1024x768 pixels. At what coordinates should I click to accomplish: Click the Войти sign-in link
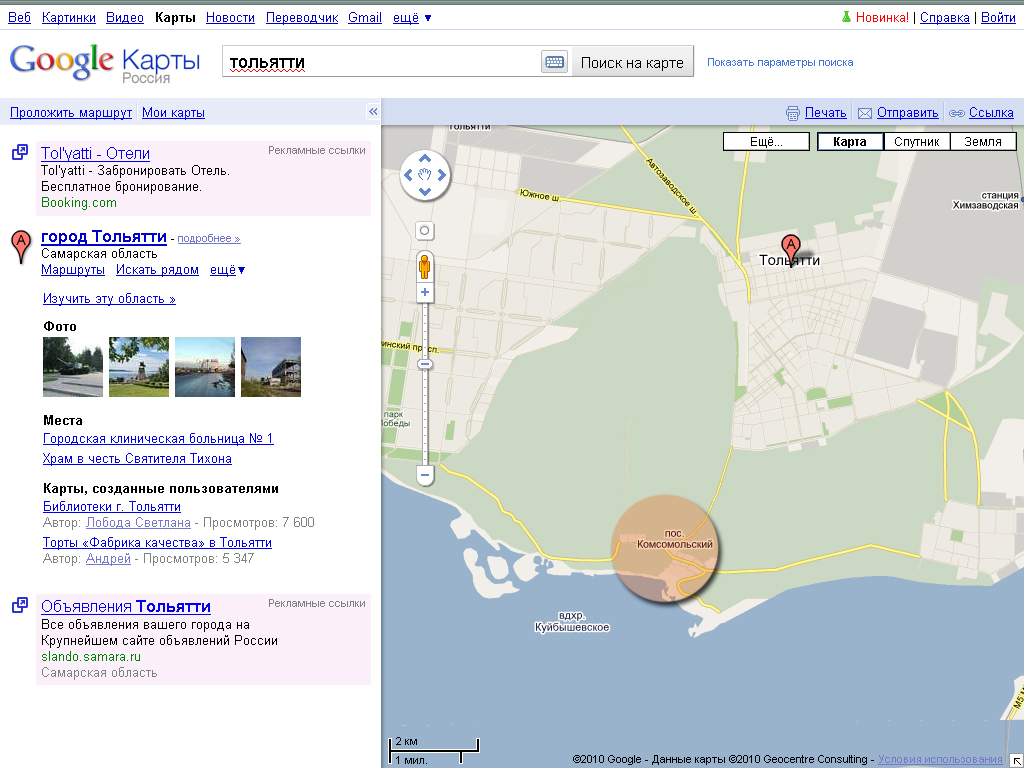click(x=999, y=18)
